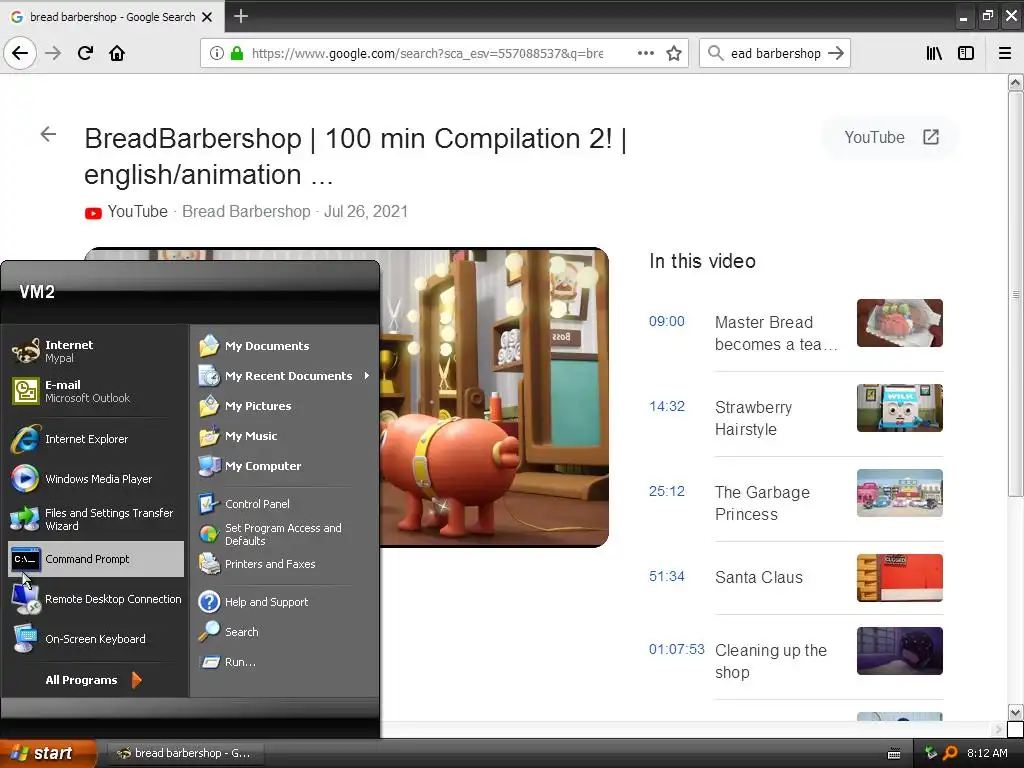Open E-mail Microsoft Outlook entry
Image resolution: width=1024 pixels, height=768 pixels.
(96, 391)
